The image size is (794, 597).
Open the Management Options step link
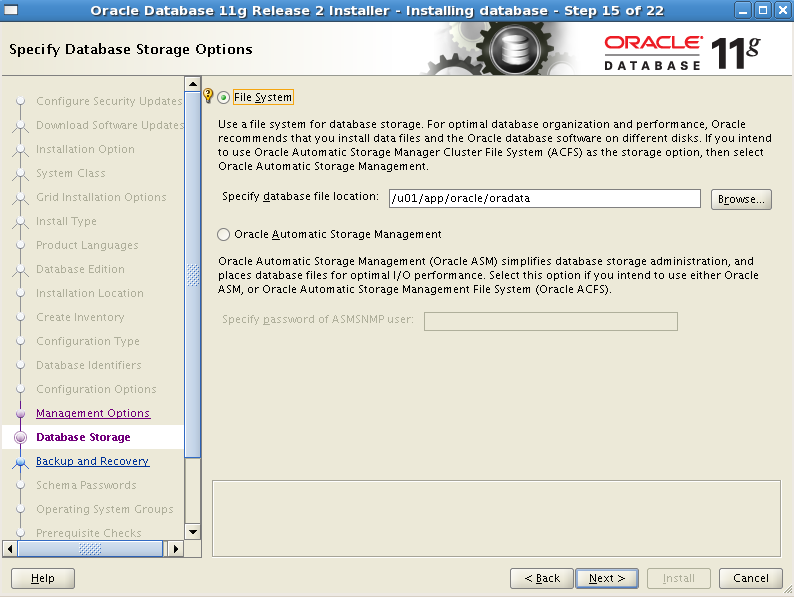93,413
